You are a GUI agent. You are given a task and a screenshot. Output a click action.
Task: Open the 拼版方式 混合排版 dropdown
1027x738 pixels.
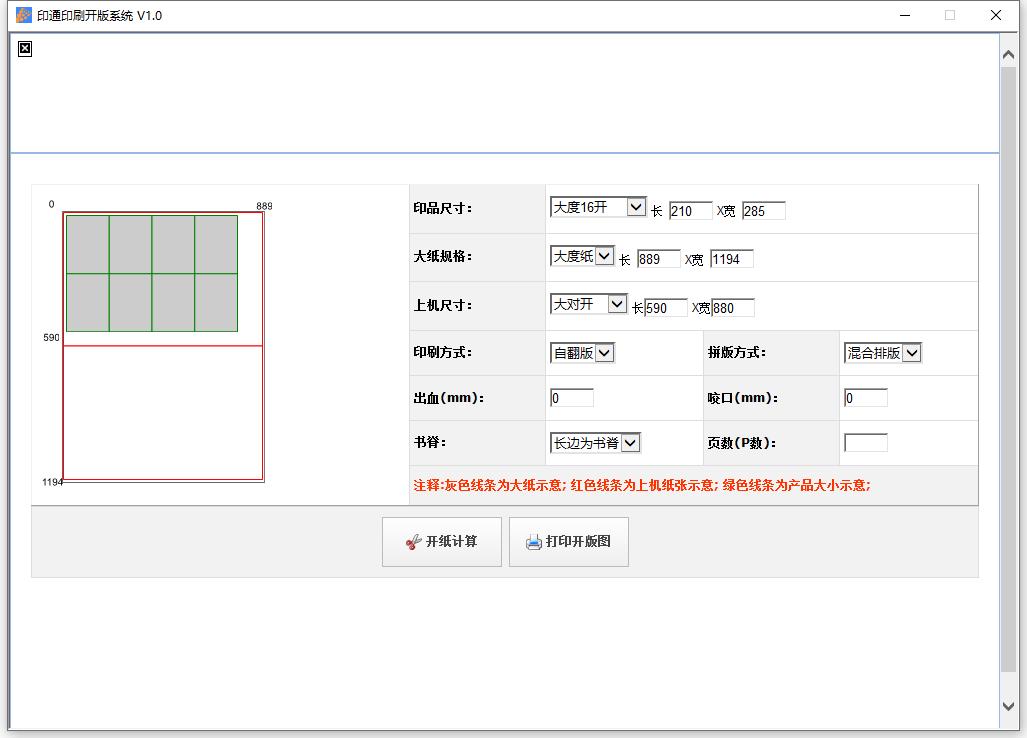882,353
